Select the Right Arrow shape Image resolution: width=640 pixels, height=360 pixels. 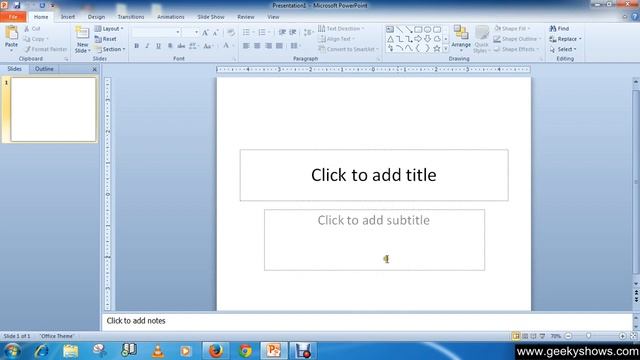418,39
